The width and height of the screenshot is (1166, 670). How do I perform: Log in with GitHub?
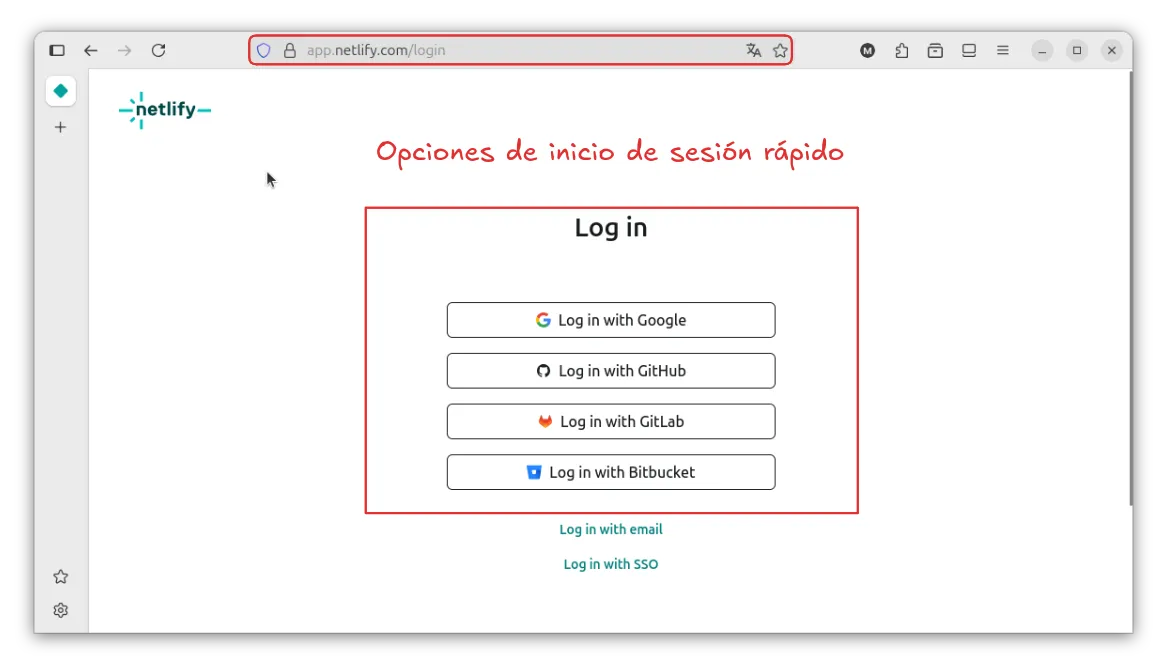coord(610,371)
